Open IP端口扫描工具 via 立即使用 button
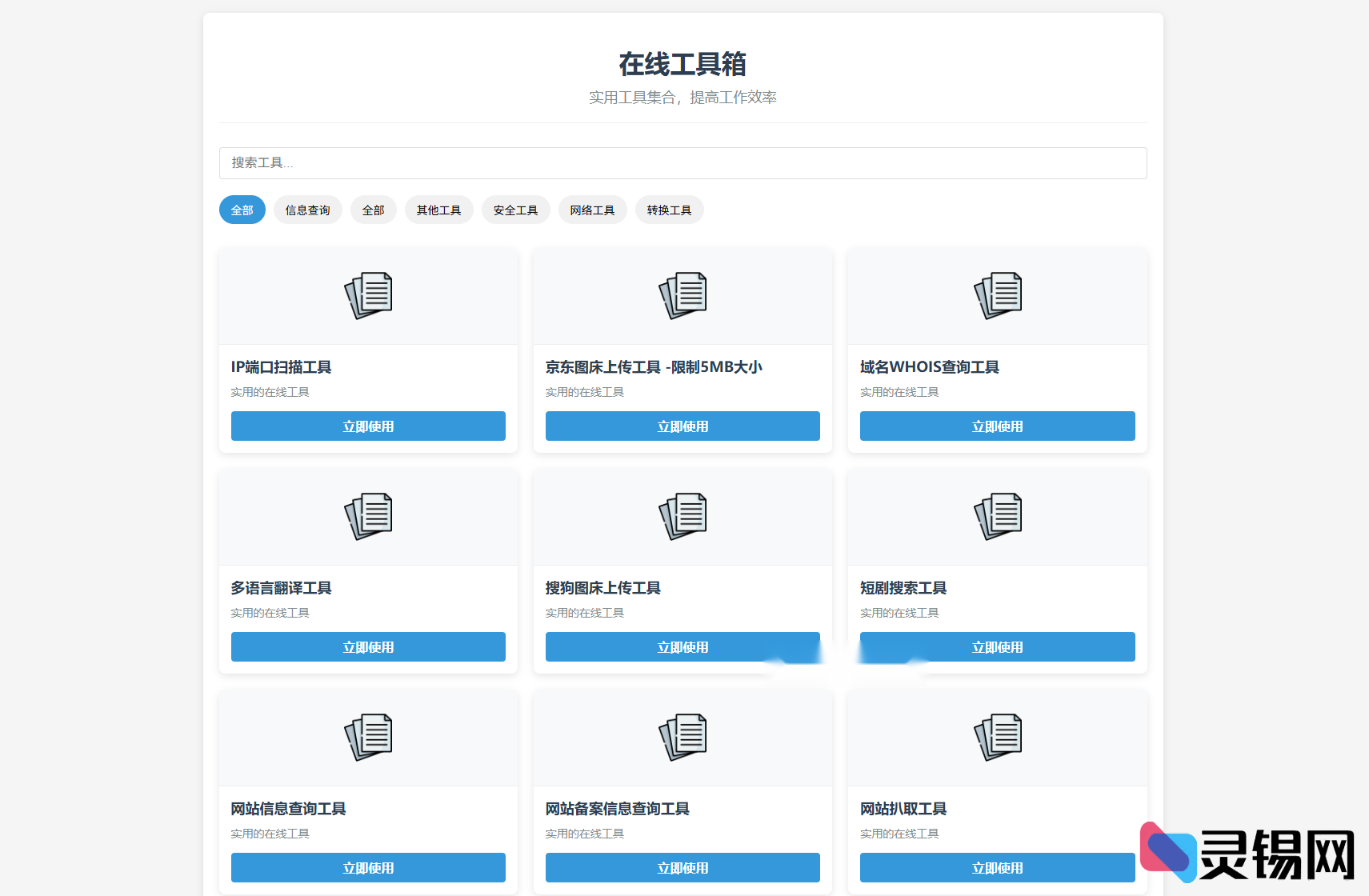 pyautogui.click(x=367, y=426)
